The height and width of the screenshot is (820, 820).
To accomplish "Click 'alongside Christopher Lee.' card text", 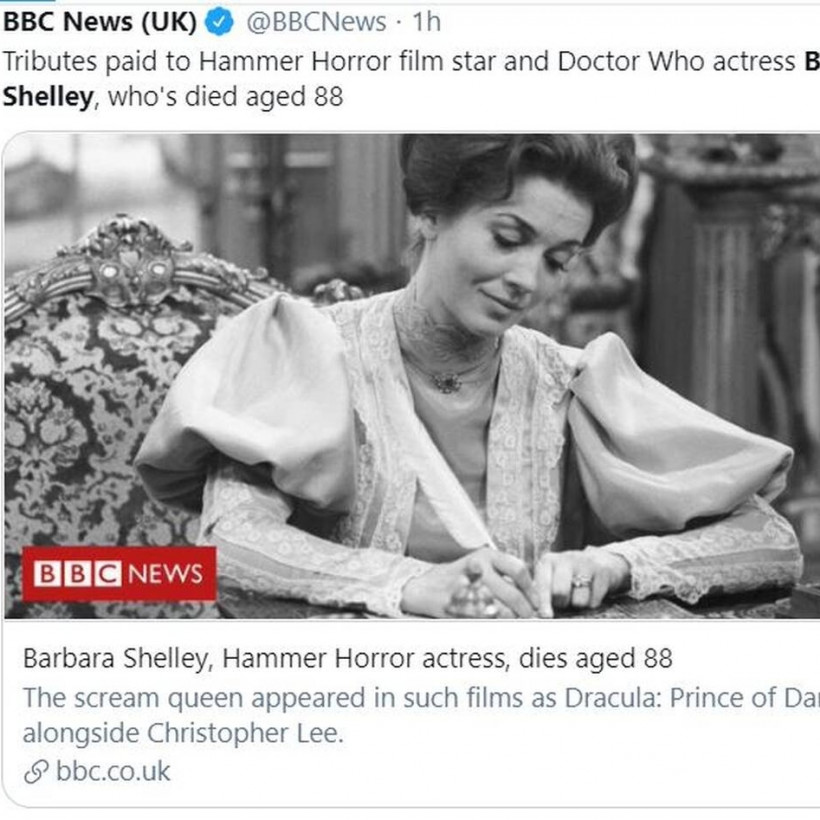I will (x=183, y=732).
